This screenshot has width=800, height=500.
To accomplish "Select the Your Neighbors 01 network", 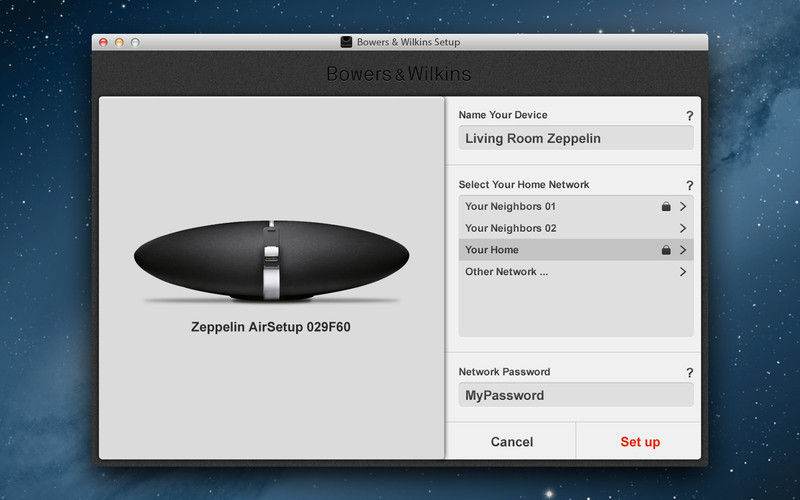I will point(576,206).
